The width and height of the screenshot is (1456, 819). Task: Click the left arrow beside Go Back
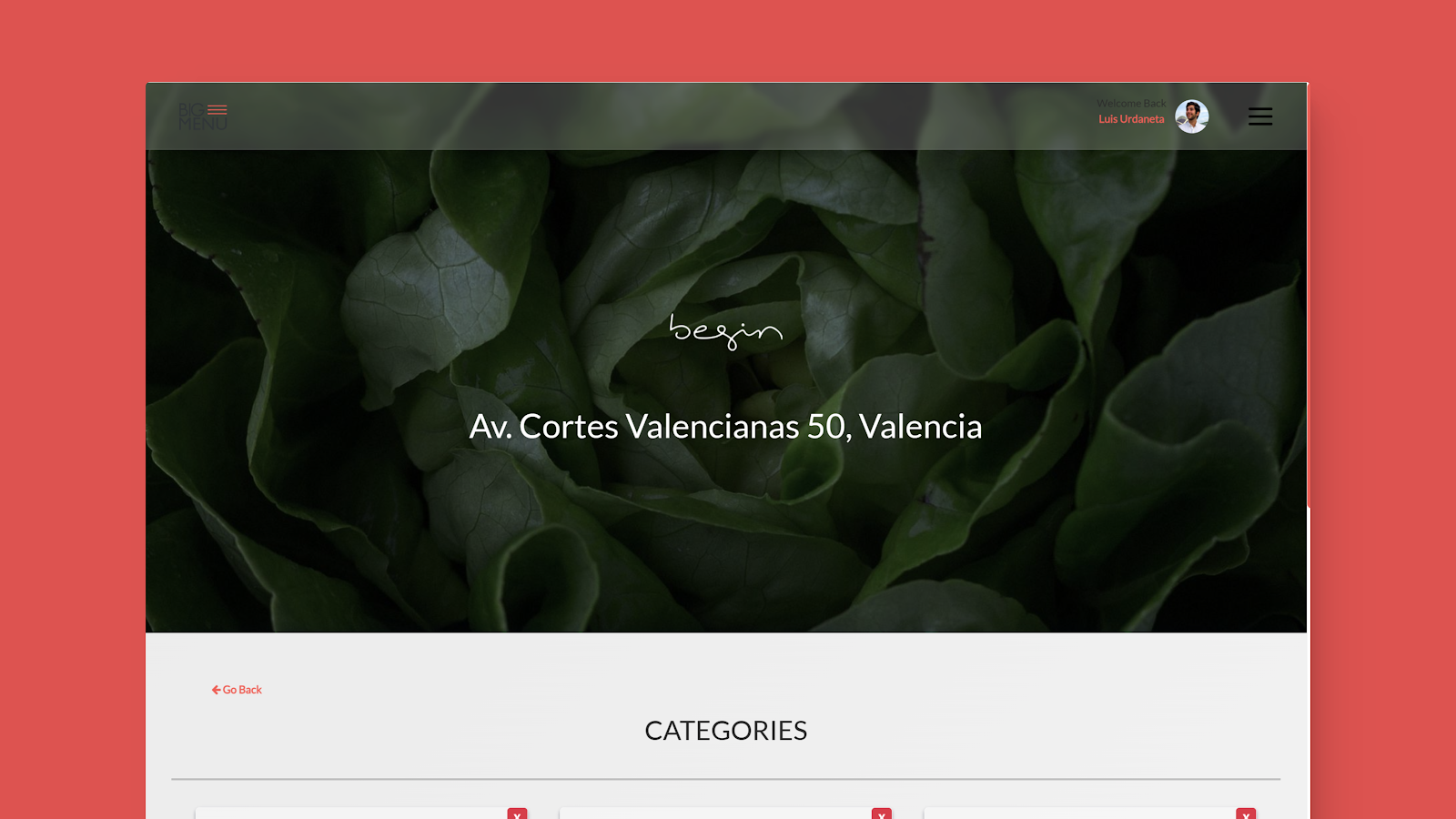(217, 690)
